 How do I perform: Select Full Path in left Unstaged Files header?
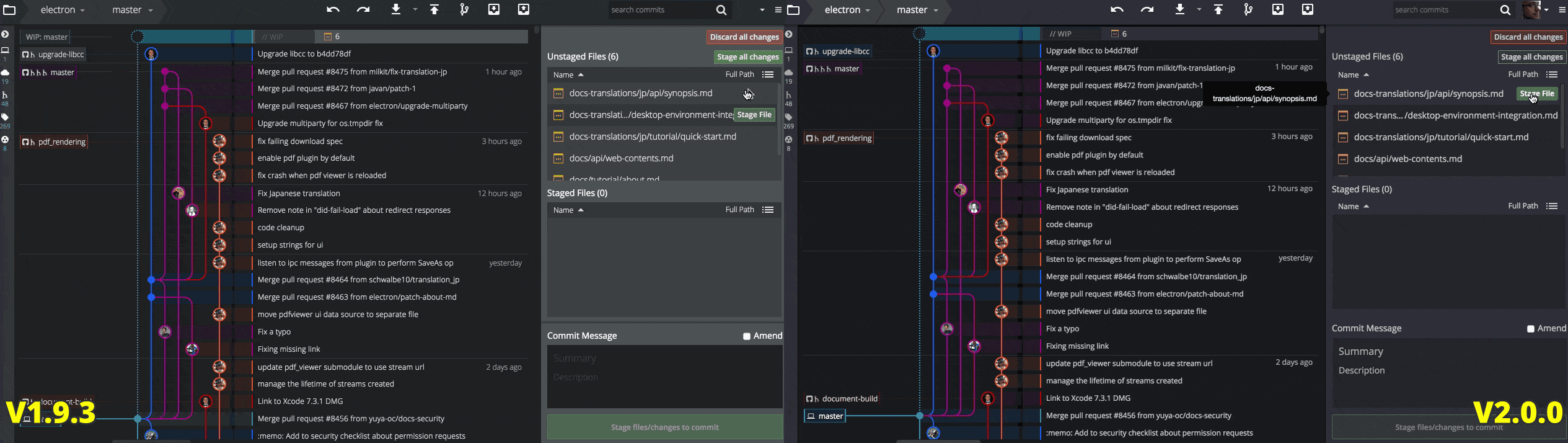coord(739,74)
